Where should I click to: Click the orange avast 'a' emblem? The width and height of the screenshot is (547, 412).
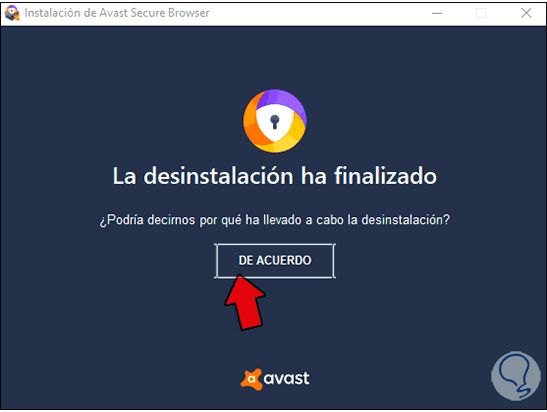pyautogui.click(x=251, y=379)
